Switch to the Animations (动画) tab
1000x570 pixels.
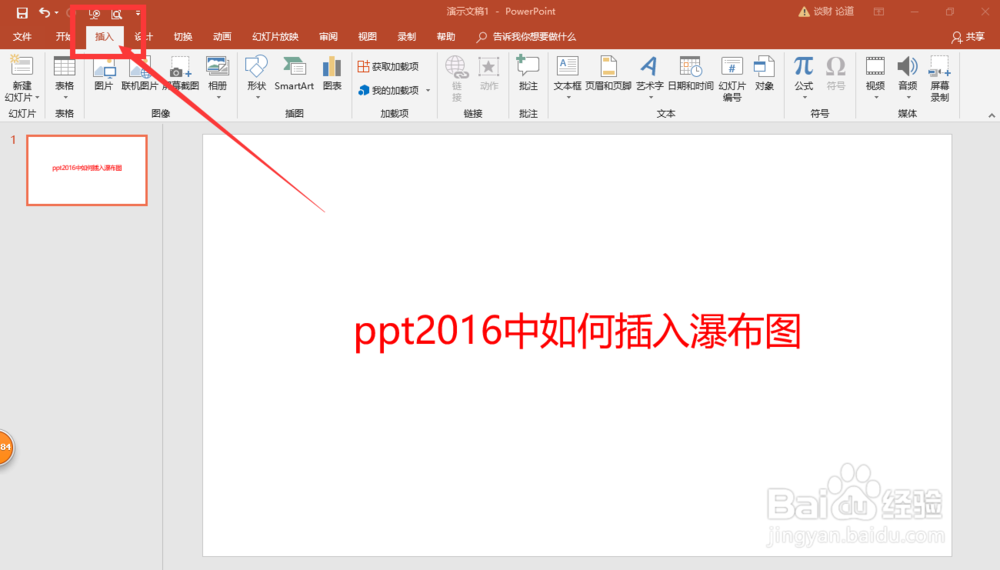click(222, 37)
